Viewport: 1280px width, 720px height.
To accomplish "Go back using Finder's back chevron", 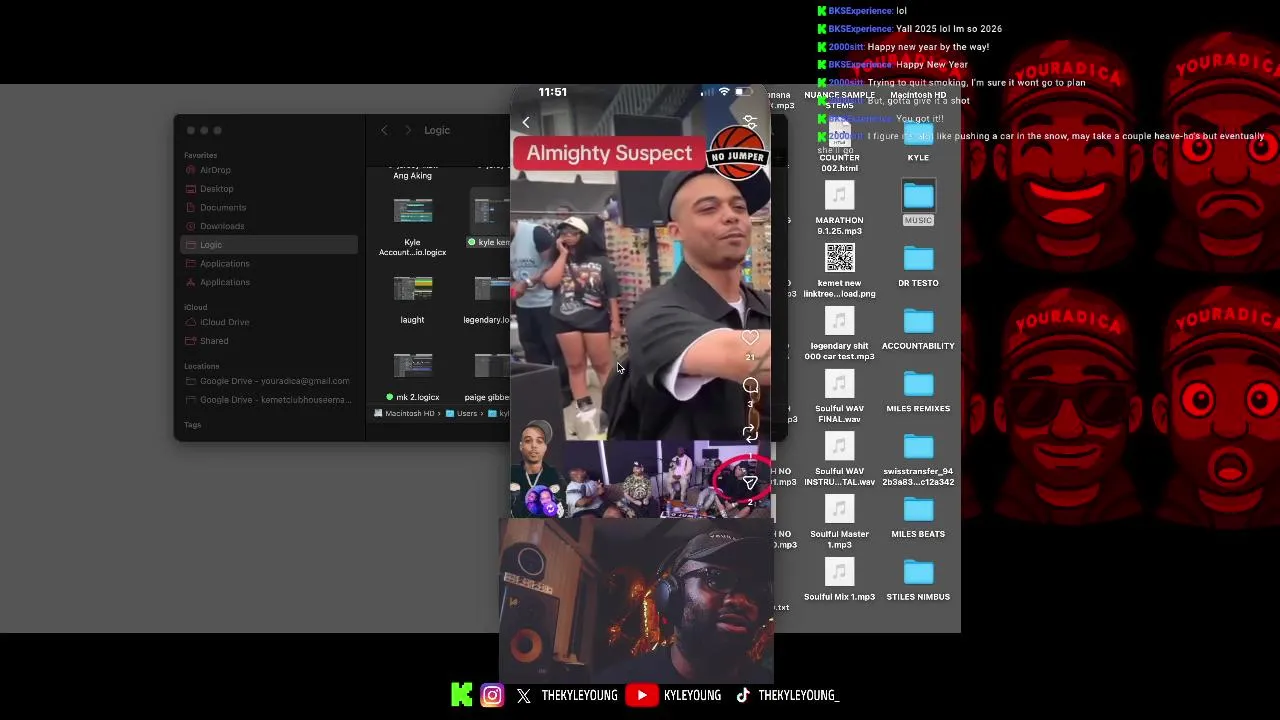I will click(x=384, y=130).
